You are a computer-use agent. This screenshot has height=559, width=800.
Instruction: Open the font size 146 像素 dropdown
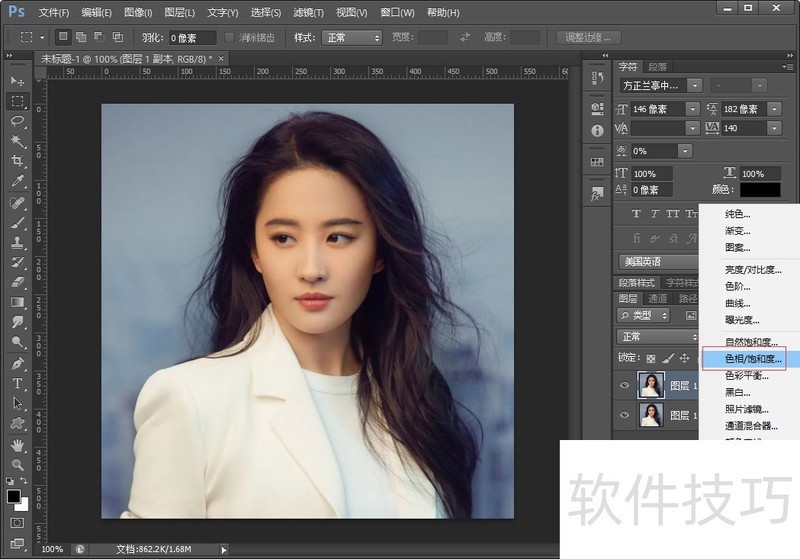coord(692,109)
